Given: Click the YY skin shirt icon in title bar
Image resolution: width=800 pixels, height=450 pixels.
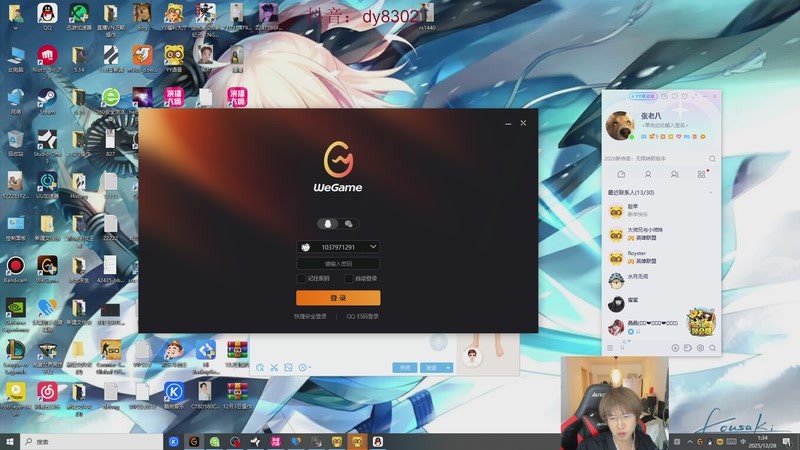Looking at the screenshot, I should (x=685, y=96).
